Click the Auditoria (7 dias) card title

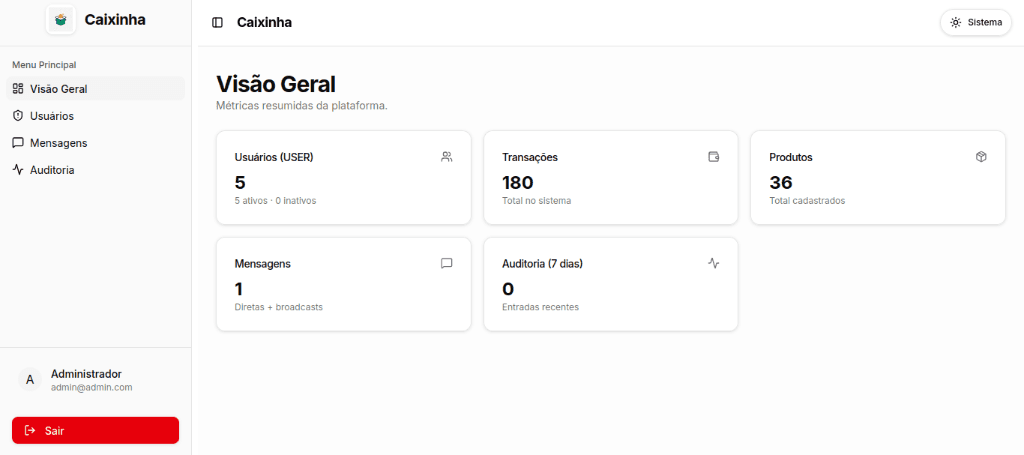click(543, 264)
